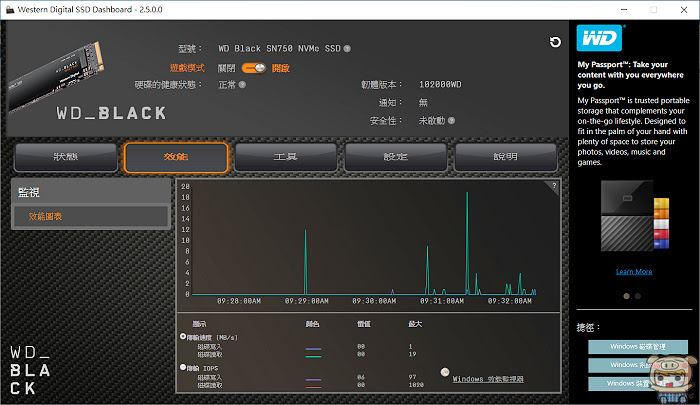This screenshot has height=405, width=700.
Task: Select 效能圖表 in the monitor sidebar
Action: tap(91, 216)
